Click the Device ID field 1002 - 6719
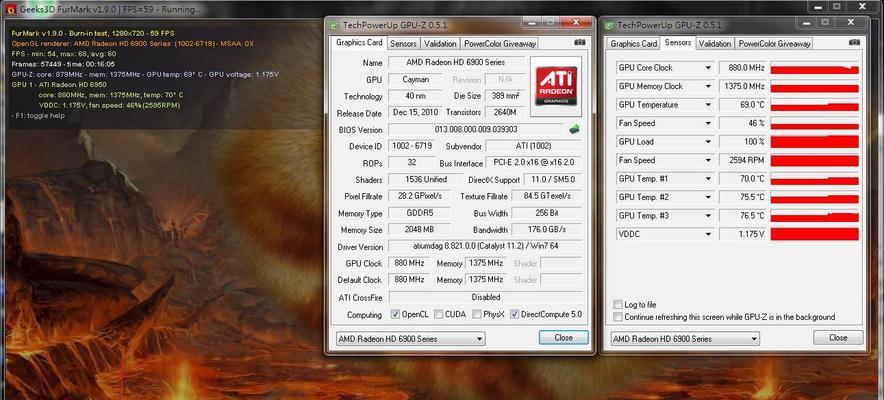The image size is (884, 400). pos(414,146)
